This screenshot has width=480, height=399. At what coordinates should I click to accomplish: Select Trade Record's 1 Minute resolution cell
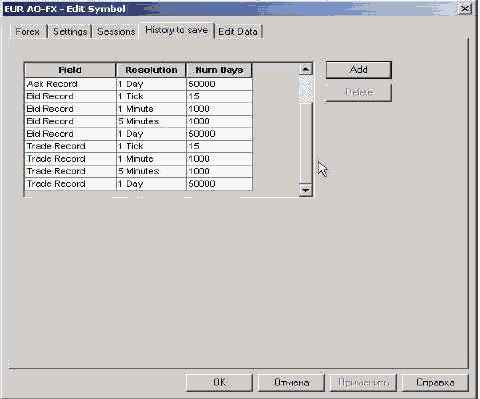tap(151, 159)
